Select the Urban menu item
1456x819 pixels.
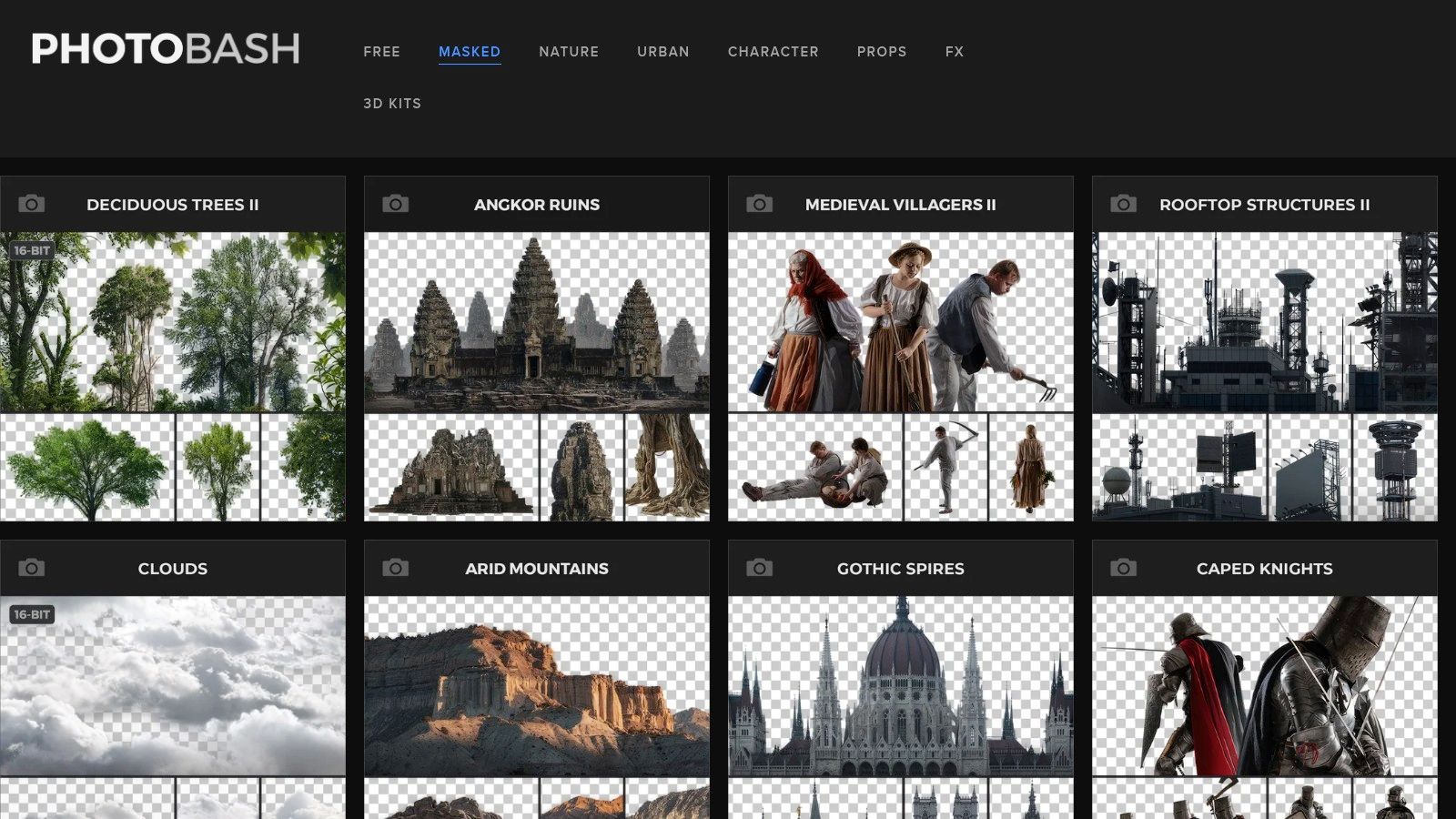click(x=663, y=52)
